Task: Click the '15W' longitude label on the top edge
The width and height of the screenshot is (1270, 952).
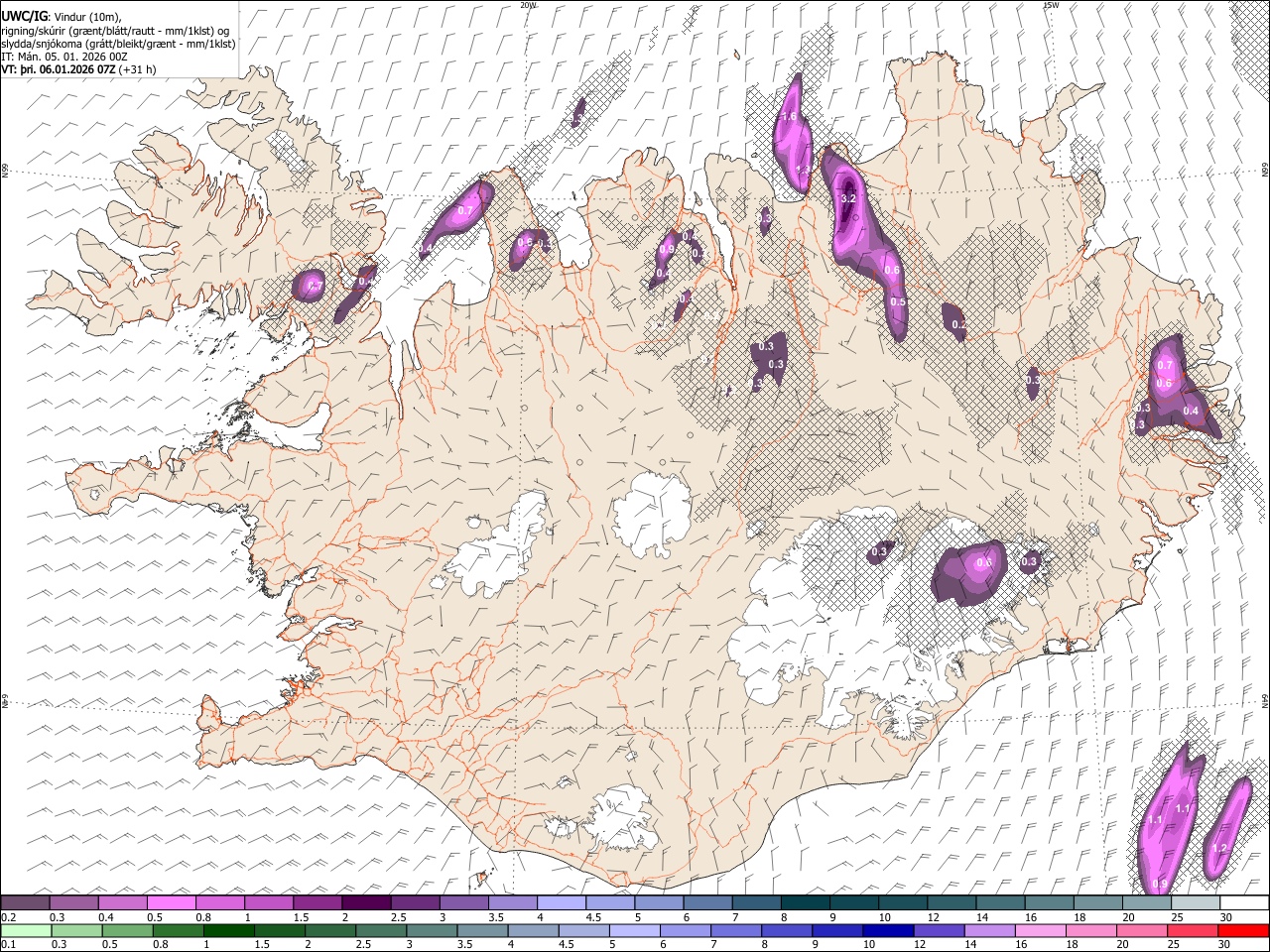Action: coord(1051,5)
